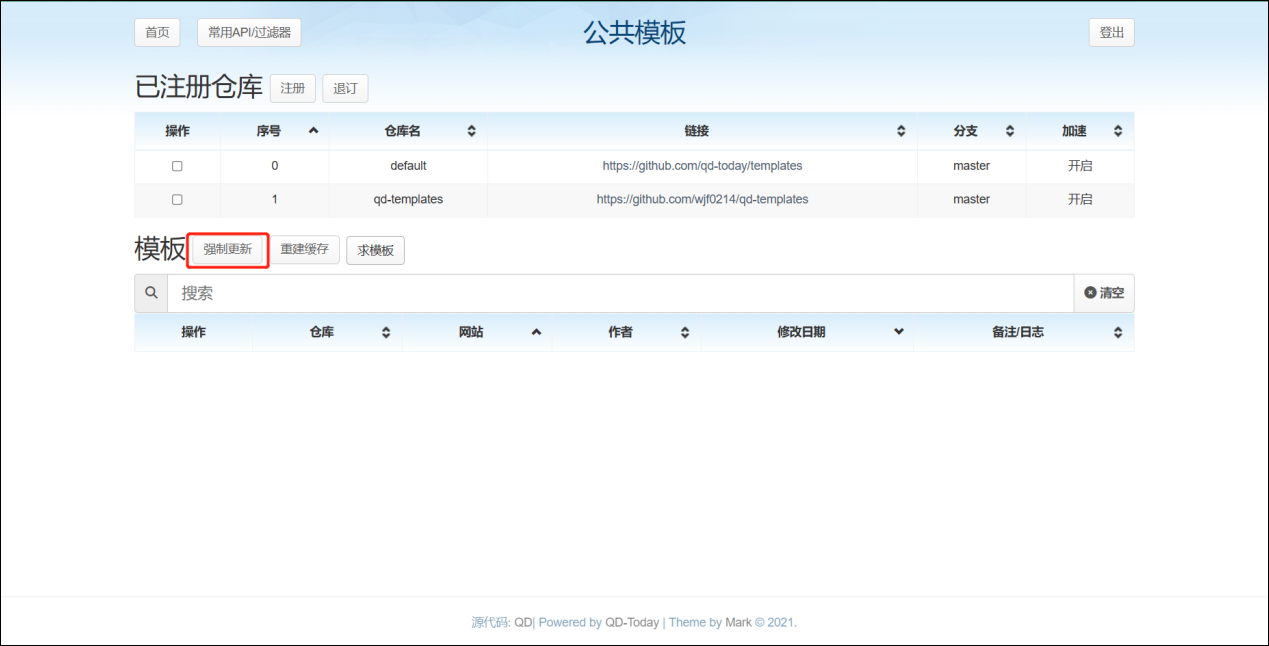Sort by 链接 column sort icon
This screenshot has width=1269, height=646.
click(901, 131)
